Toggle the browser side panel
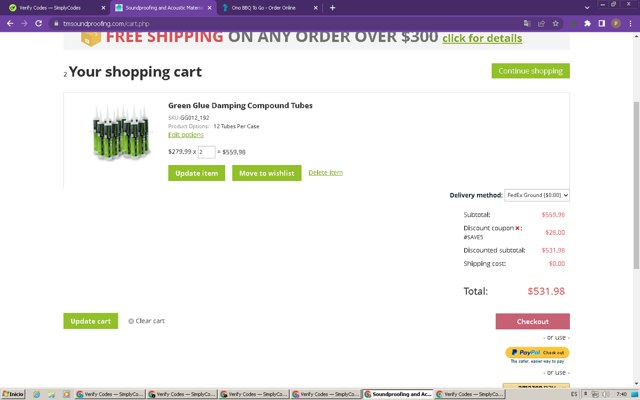640x400 pixels. [602, 24]
